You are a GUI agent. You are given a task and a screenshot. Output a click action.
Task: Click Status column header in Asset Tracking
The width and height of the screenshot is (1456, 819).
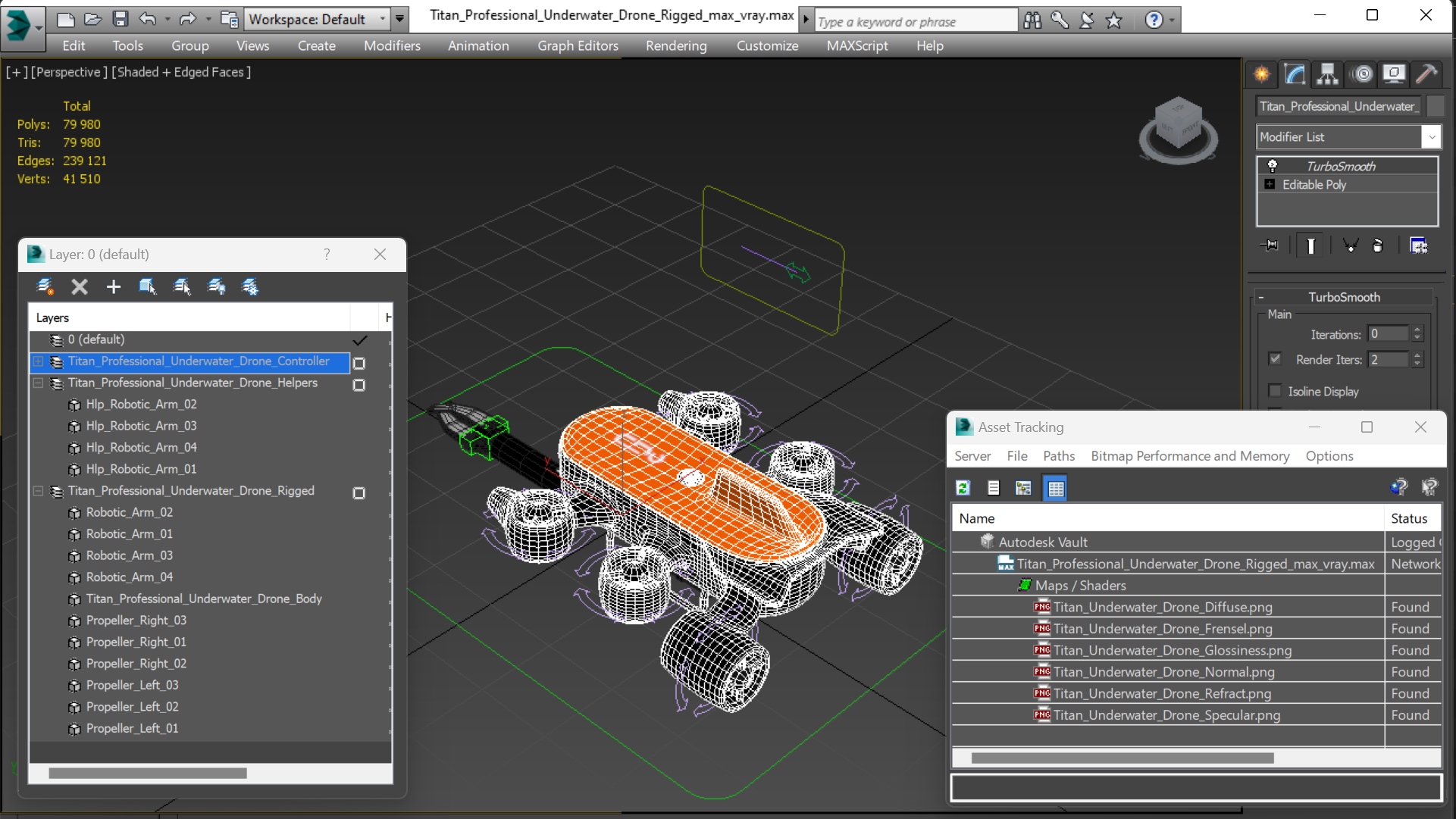click(1412, 518)
